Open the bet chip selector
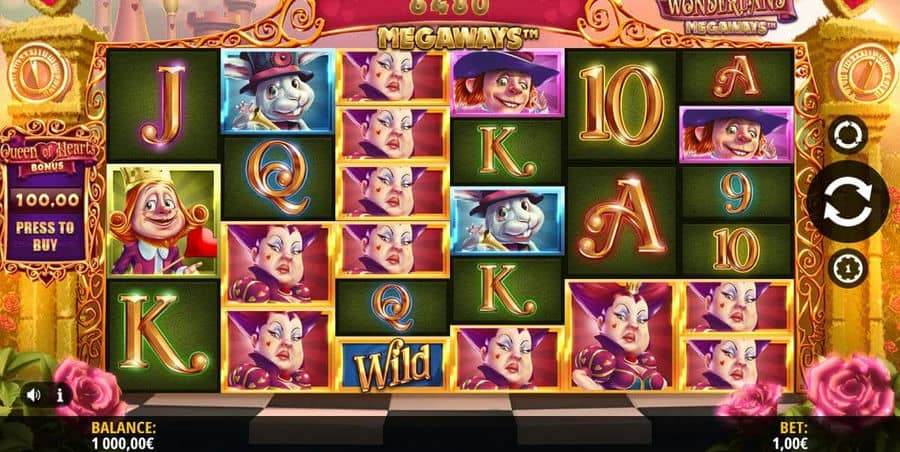The width and height of the screenshot is (900, 452). pos(848,268)
